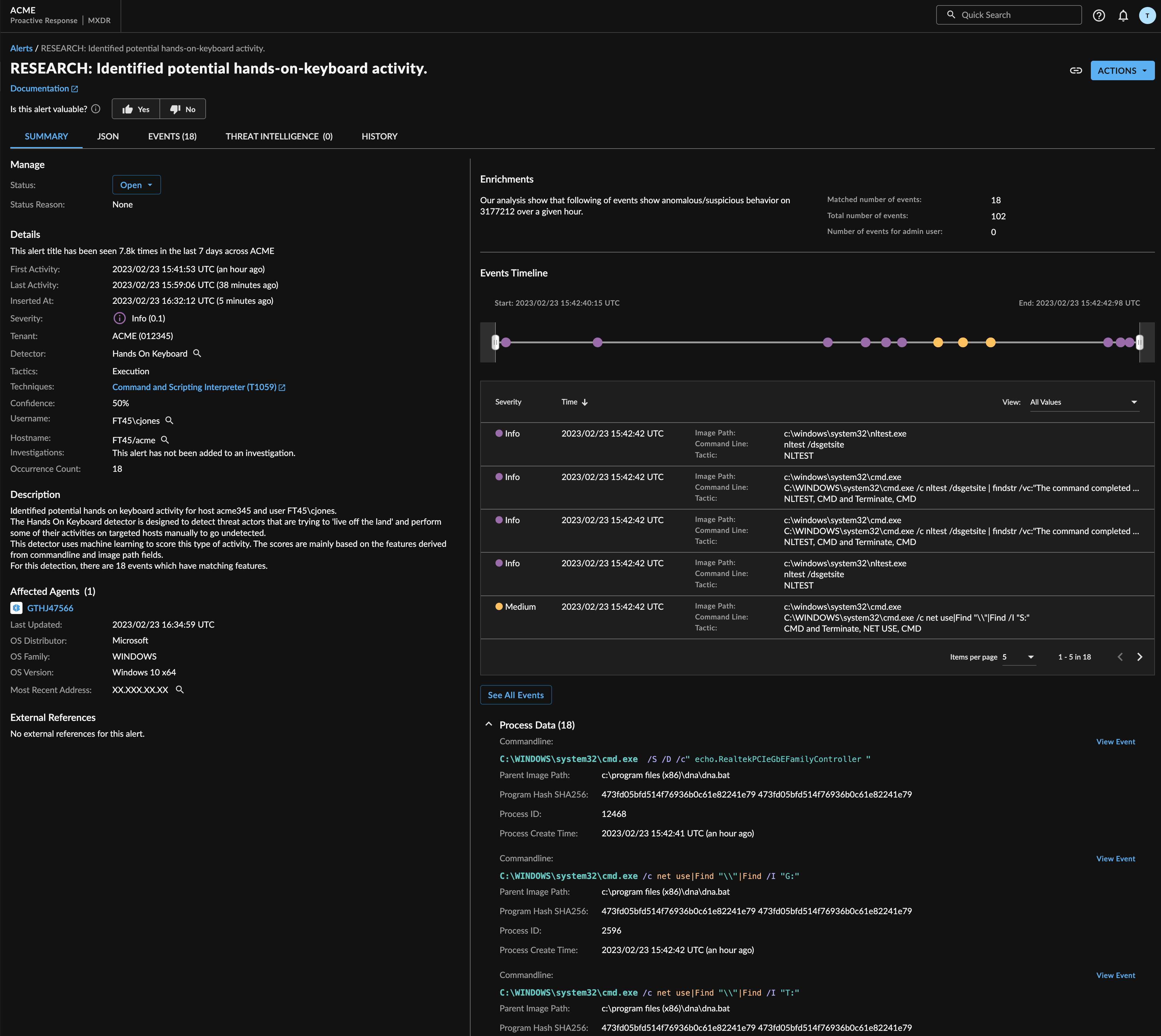Go to Alerts breadcrumb link
Screen dimensions: 1161x1036
(x=22, y=48)
